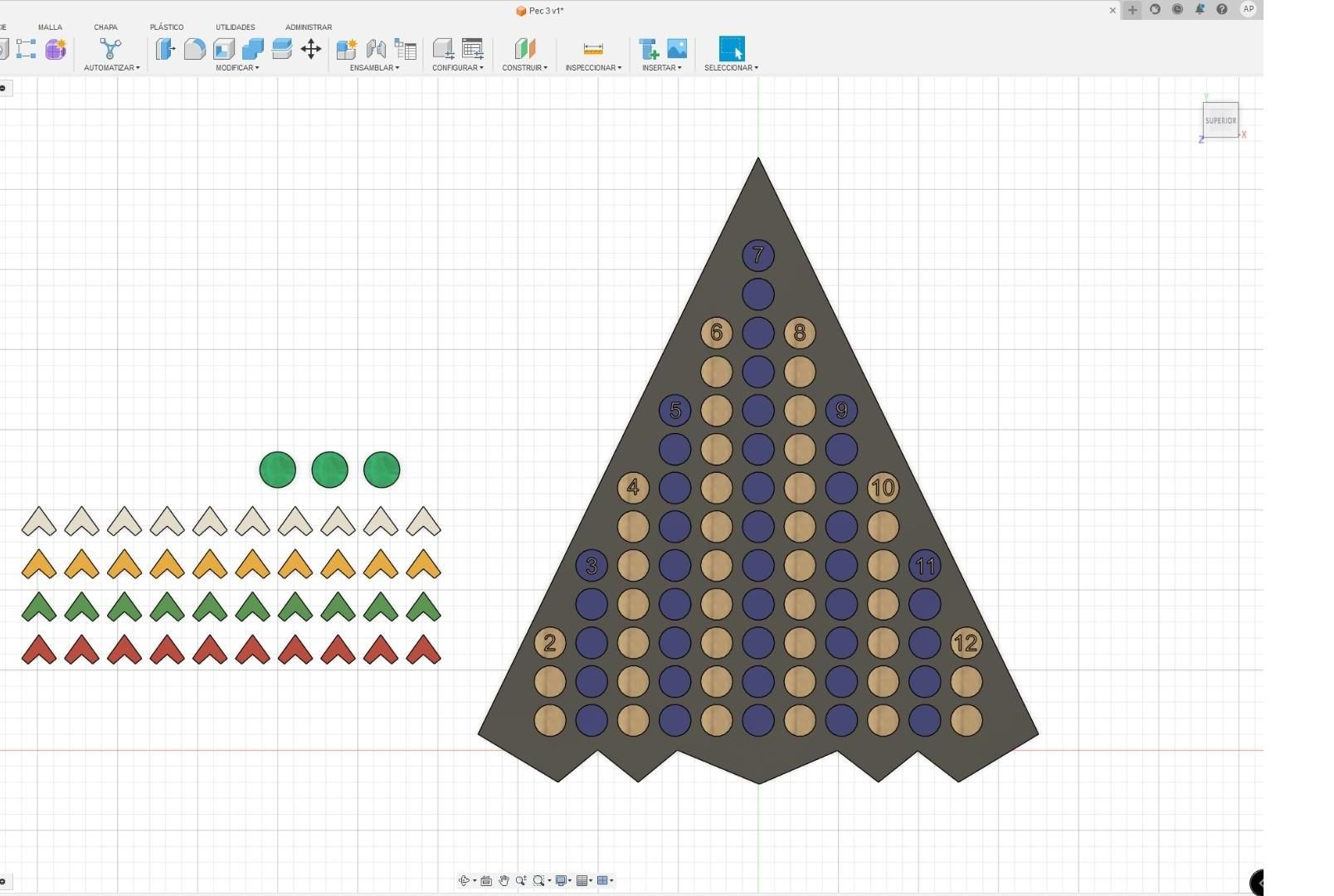Select the Combine bodies tool
The height and width of the screenshot is (896, 1334).
(253, 49)
